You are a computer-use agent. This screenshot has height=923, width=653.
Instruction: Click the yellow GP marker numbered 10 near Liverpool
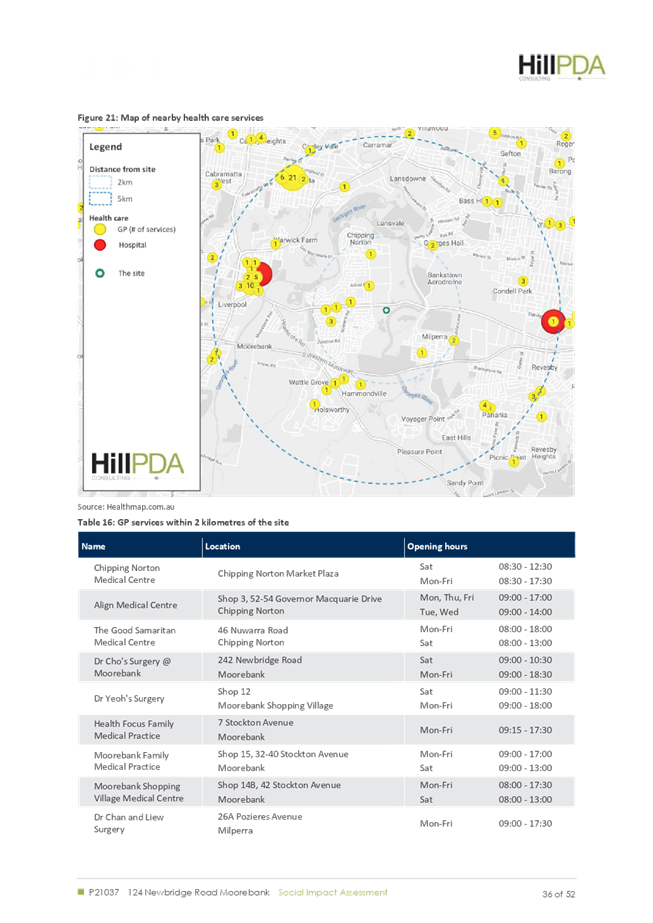(250, 285)
